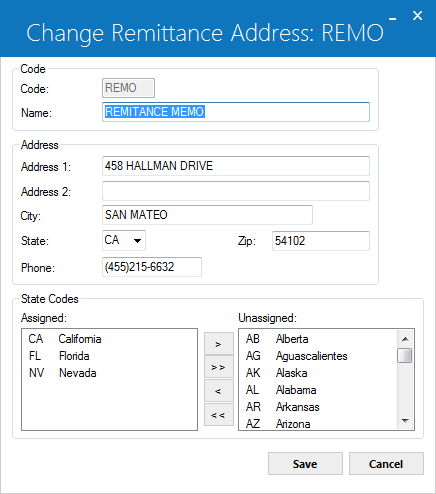Viewport: 436px width, 494px height.
Task: Move selected state to Assigned with single left arrow
Action: click(219, 390)
